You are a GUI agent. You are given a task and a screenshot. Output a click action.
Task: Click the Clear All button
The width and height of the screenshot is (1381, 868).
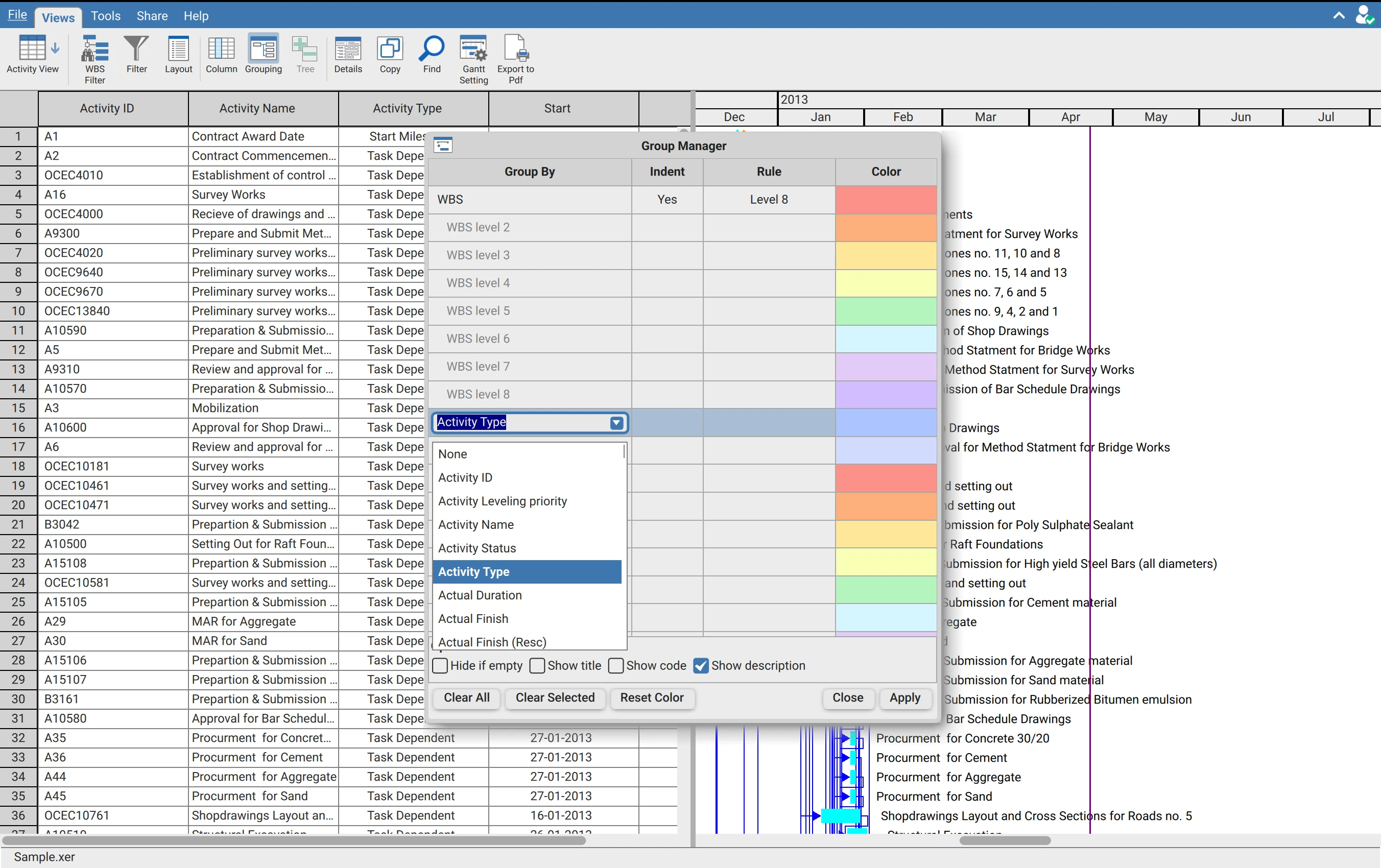click(x=467, y=698)
